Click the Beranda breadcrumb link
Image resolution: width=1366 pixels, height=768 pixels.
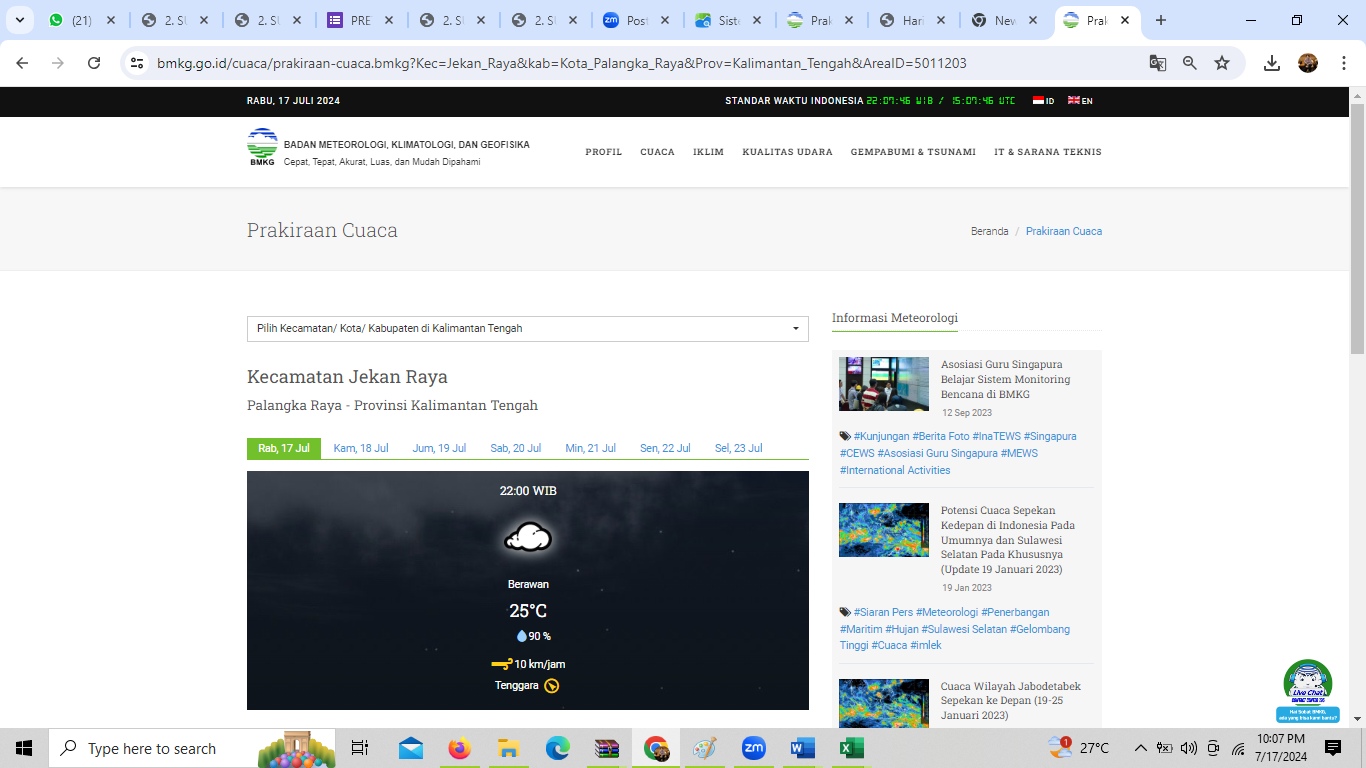point(990,231)
